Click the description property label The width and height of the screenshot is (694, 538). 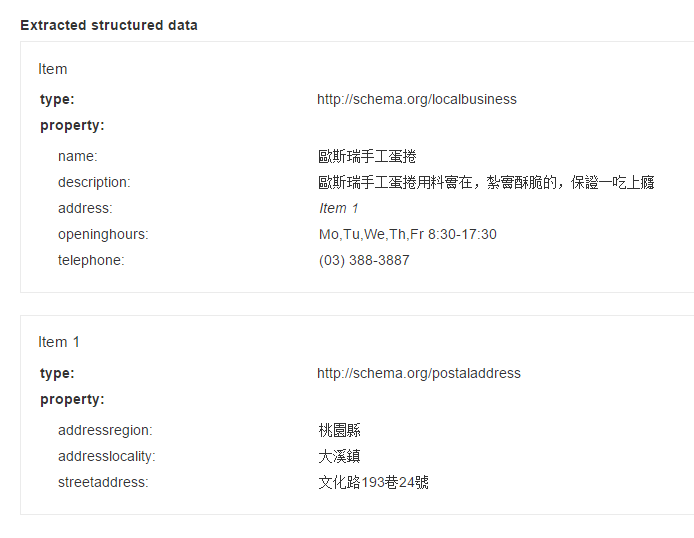coord(94,182)
